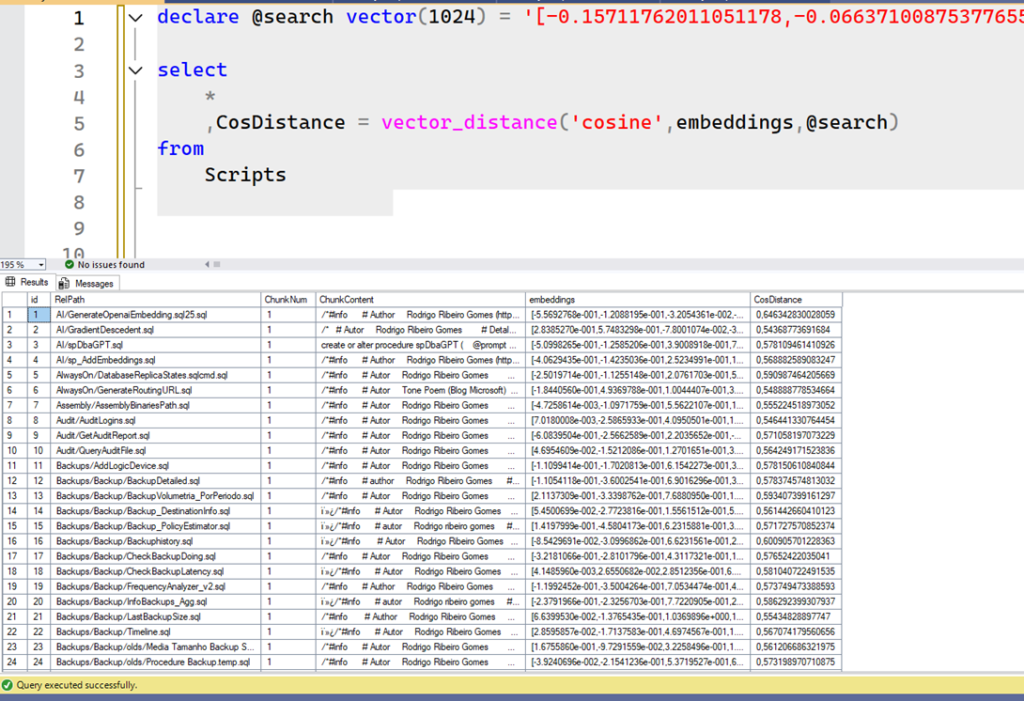Click the Query executed successfully status icon
This screenshot has width=1024, height=701.
coord(8,685)
